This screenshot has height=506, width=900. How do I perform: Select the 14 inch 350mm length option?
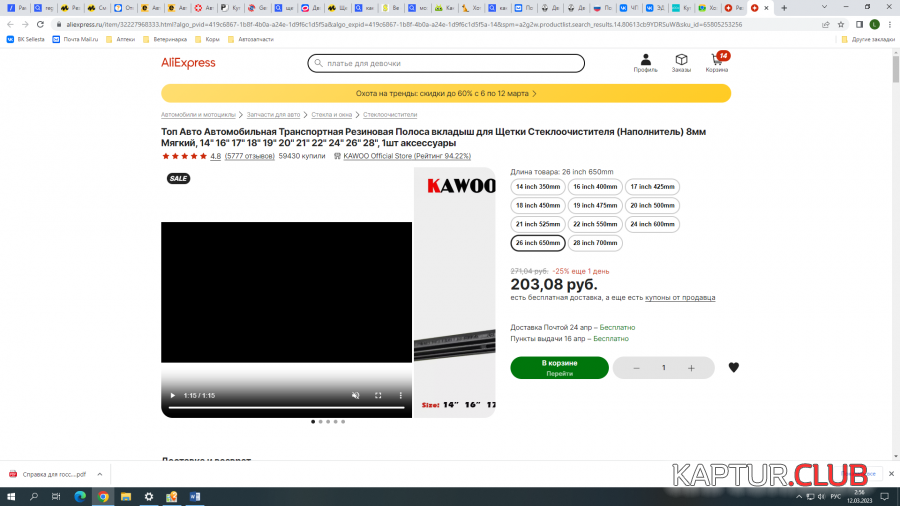(x=537, y=187)
